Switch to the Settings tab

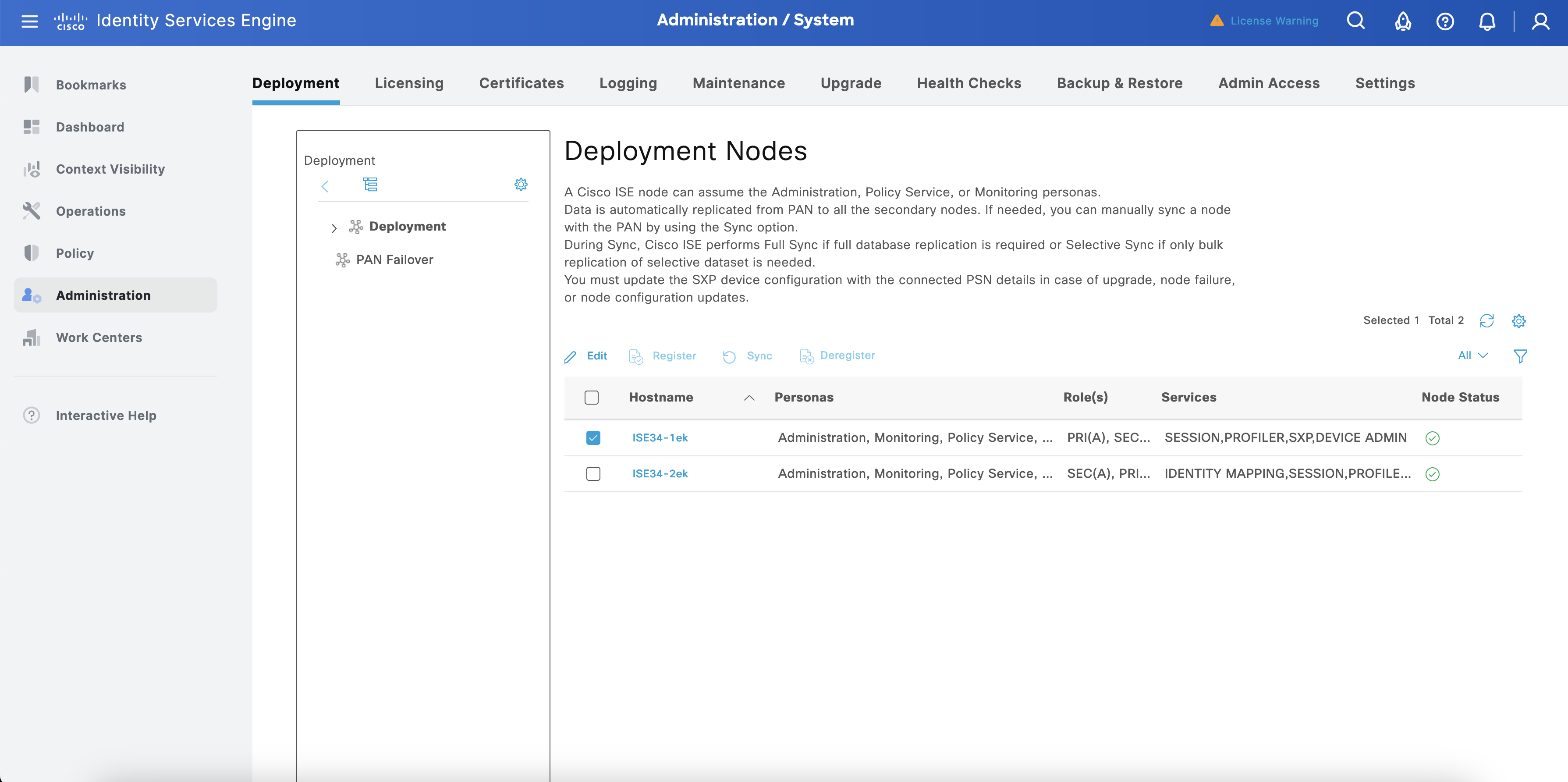click(1385, 83)
